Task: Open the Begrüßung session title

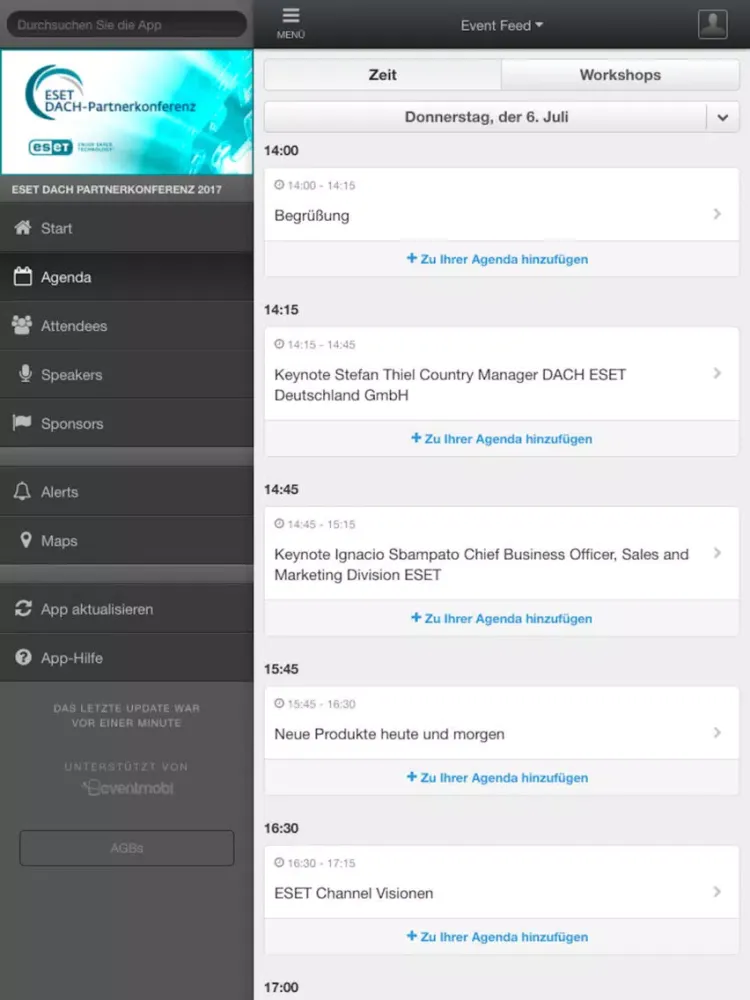Action: [x=312, y=216]
